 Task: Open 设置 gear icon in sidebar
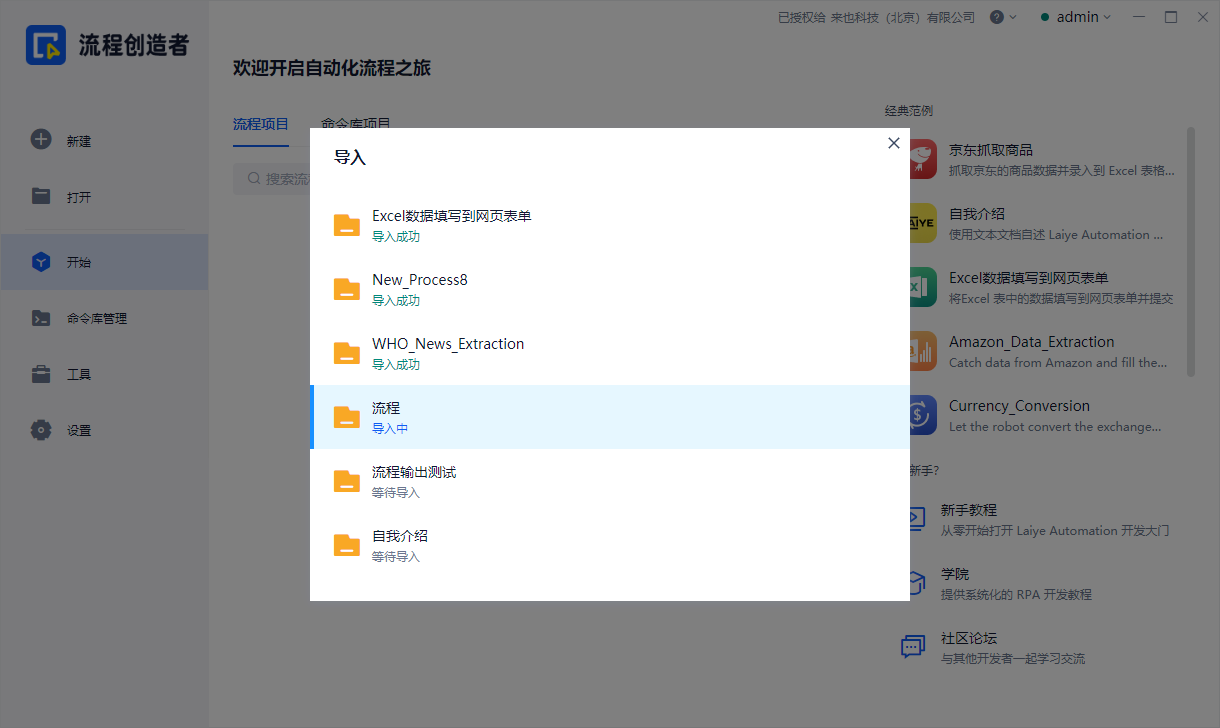tap(41, 430)
